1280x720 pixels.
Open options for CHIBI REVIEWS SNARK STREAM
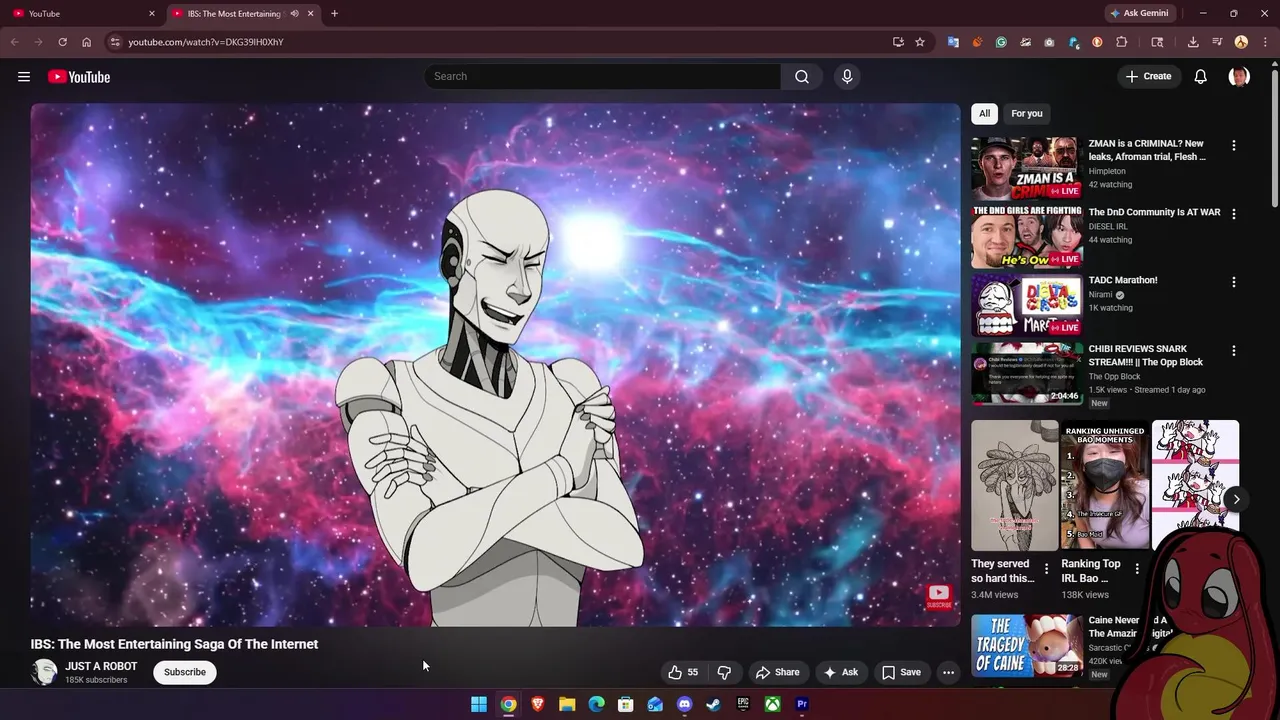pos(1233,351)
